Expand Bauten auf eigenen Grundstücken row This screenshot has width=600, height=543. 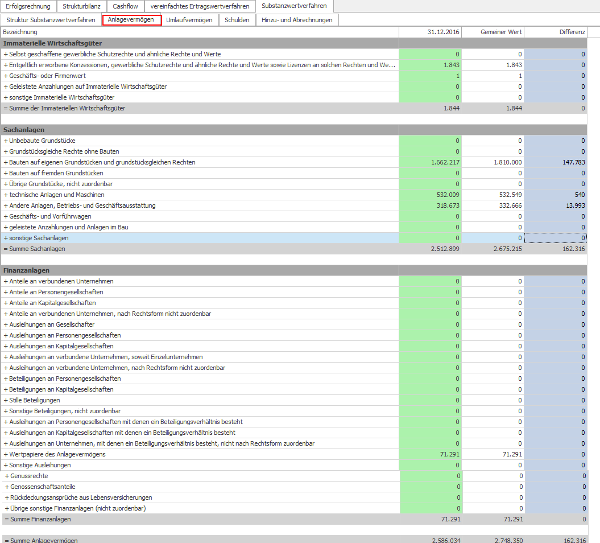pos(6,162)
